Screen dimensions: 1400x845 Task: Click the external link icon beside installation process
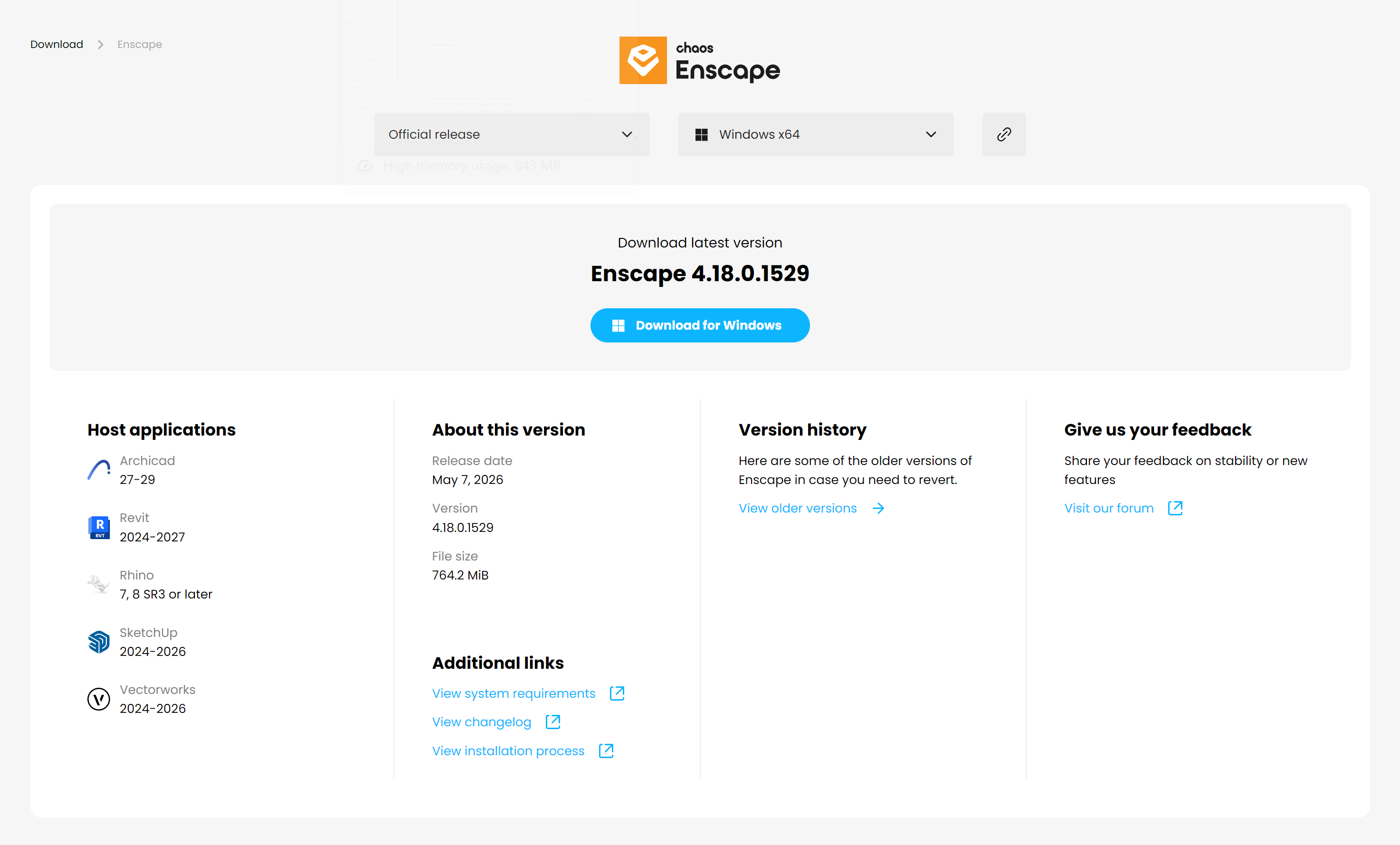606,750
